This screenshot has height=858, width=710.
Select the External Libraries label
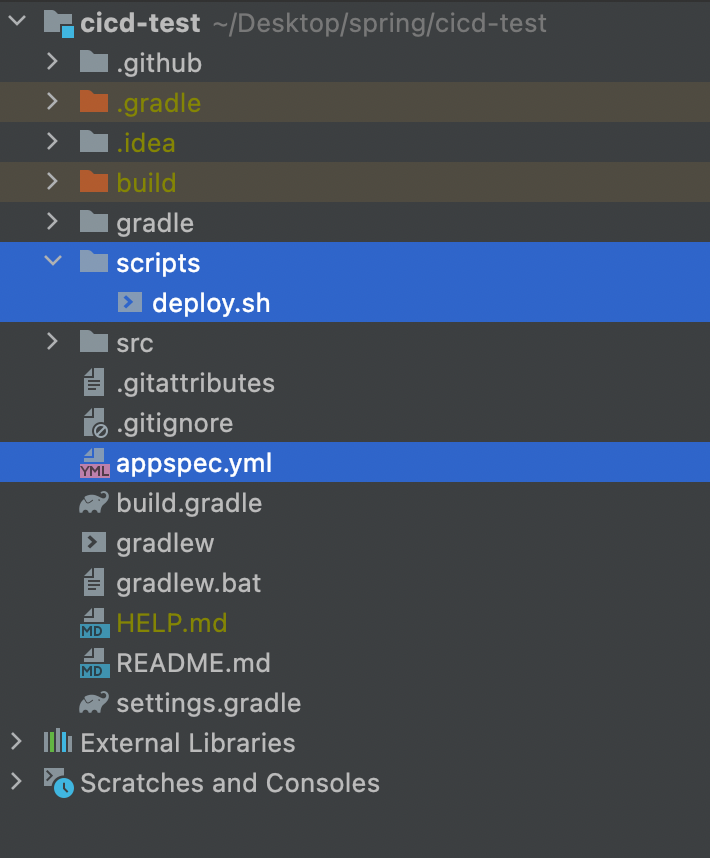click(x=188, y=743)
